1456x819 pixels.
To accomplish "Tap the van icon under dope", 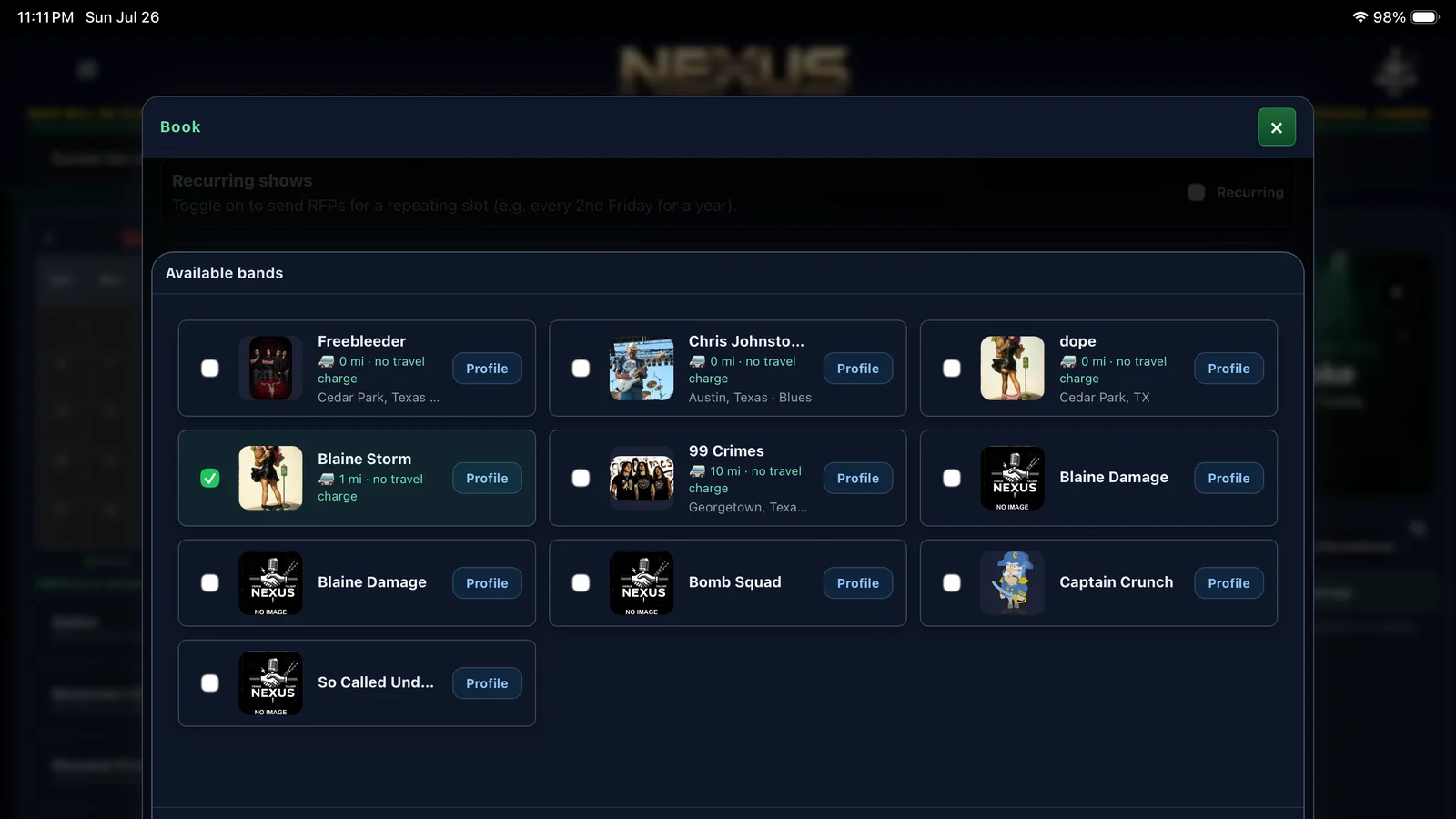I will pos(1067,361).
